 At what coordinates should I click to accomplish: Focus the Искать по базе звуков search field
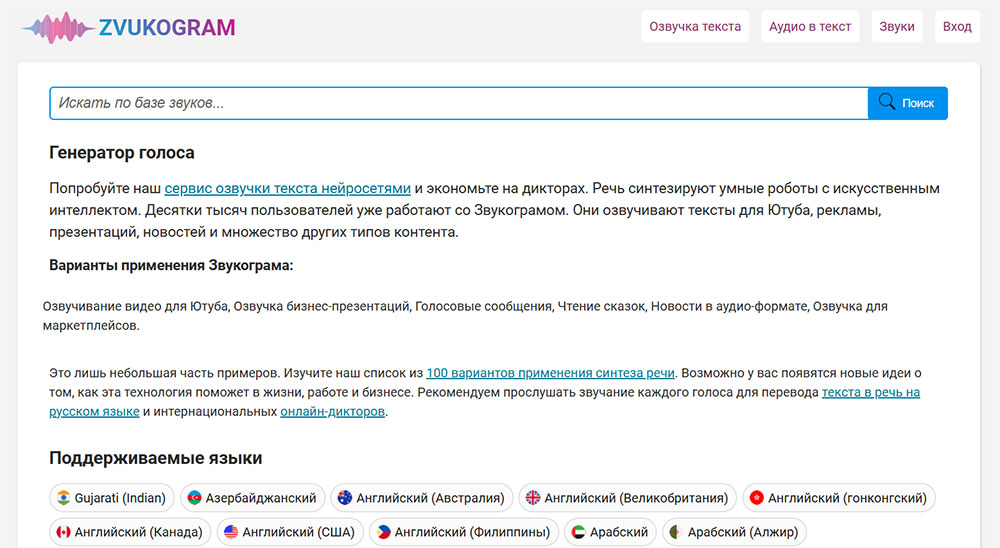tap(459, 103)
